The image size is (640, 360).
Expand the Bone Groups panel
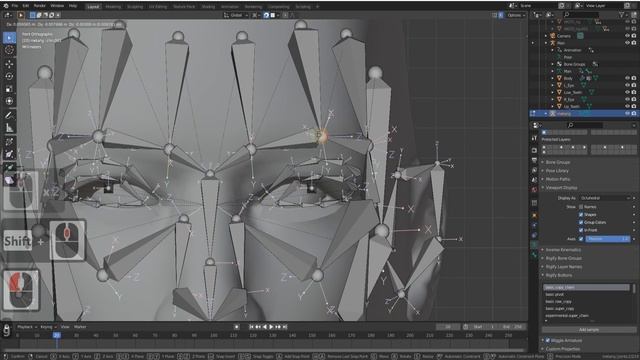pyautogui.click(x=558, y=162)
